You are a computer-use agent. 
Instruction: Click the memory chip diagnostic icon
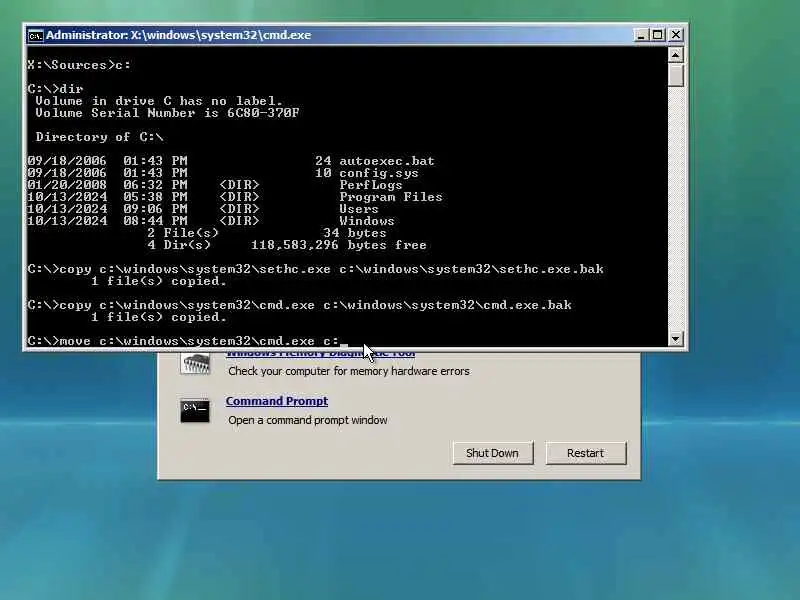click(195, 363)
